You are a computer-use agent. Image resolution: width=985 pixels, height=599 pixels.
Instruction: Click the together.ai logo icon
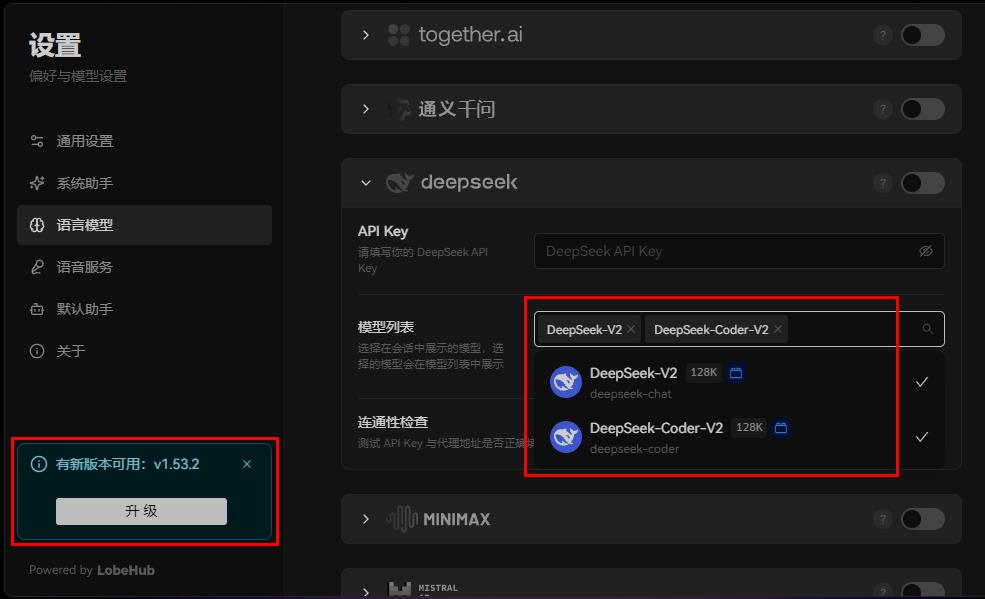398,35
